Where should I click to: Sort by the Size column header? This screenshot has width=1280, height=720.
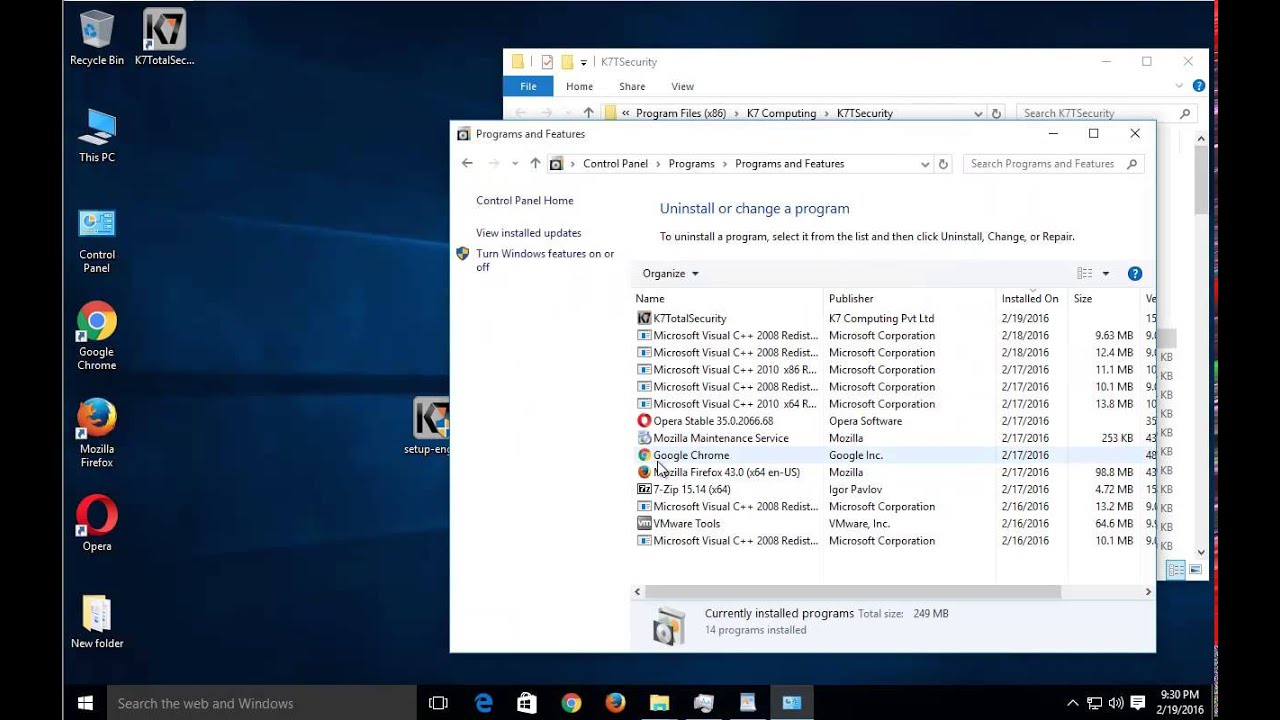coord(1105,298)
